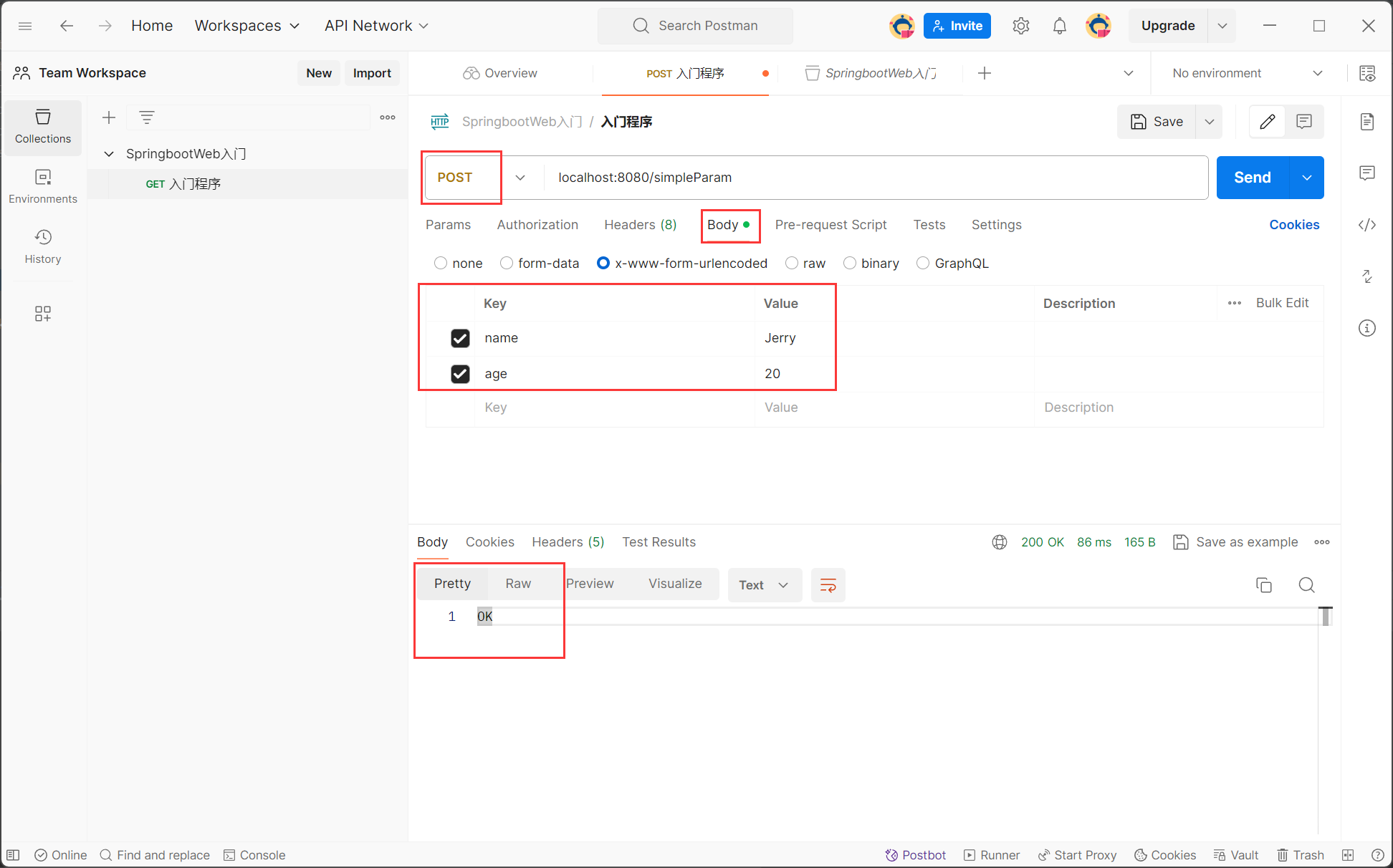Open API Network dropdown
The width and height of the screenshot is (1393, 868).
pyautogui.click(x=377, y=26)
